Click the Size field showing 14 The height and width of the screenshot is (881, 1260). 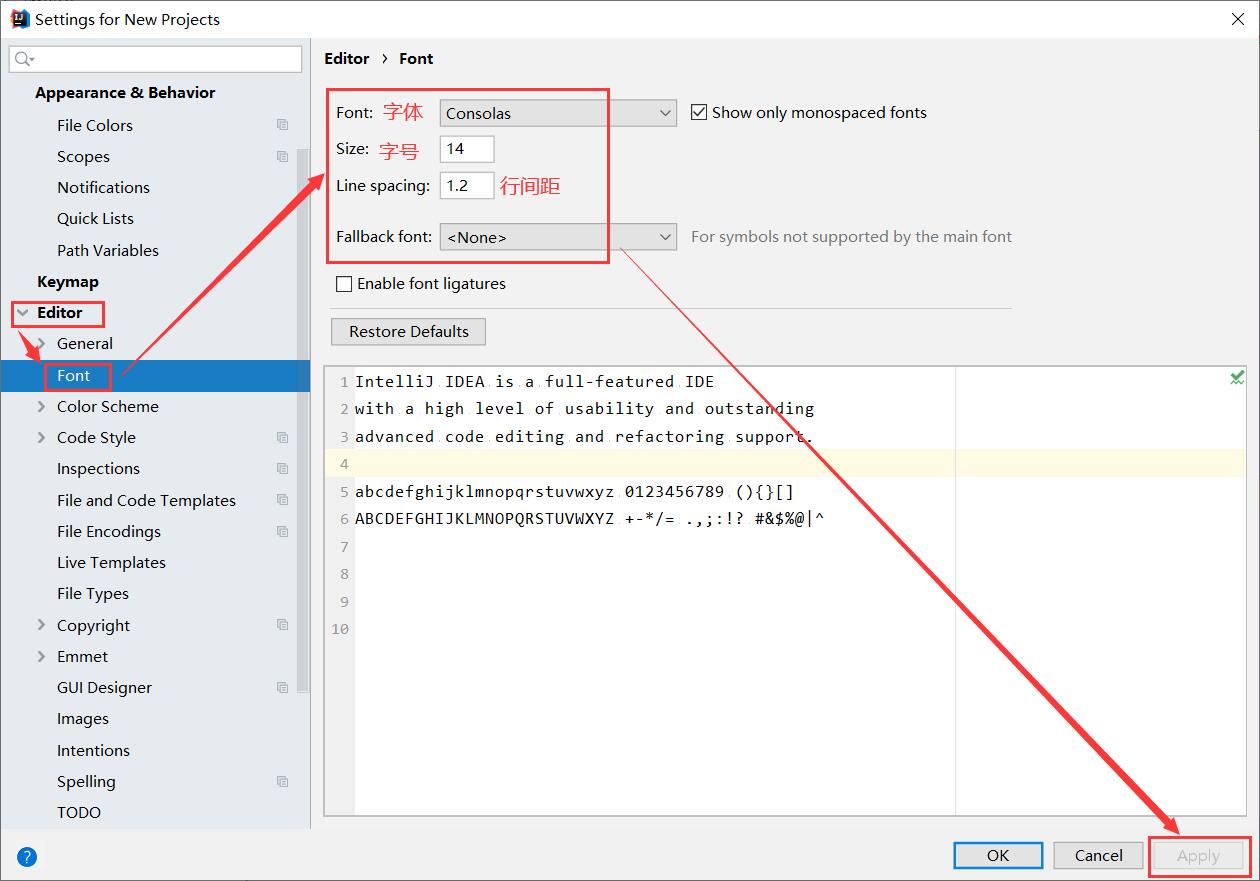[467, 149]
